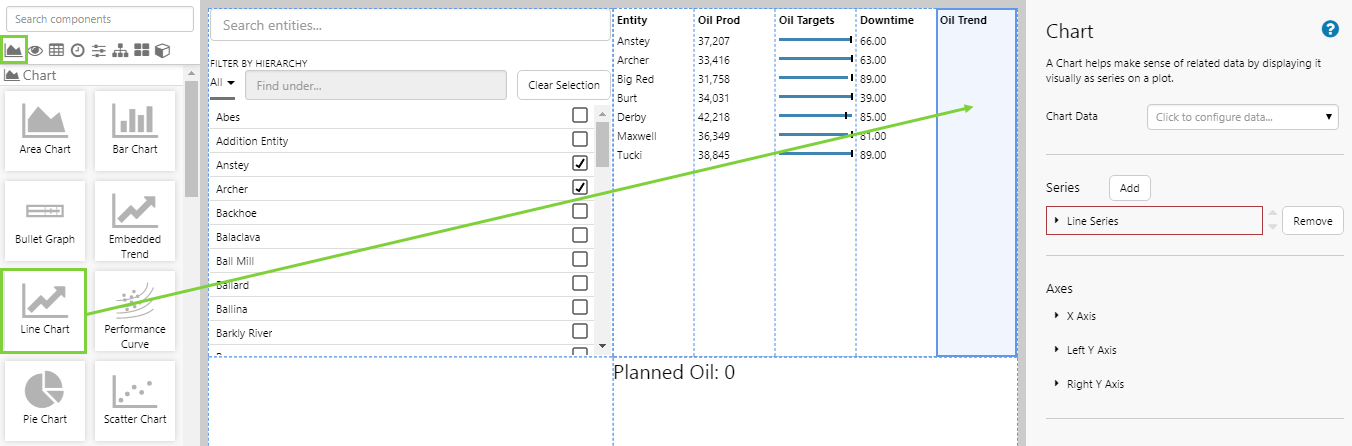Expand the Line Series item
This screenshot has height=446, width=1352.
[1057, 221]
